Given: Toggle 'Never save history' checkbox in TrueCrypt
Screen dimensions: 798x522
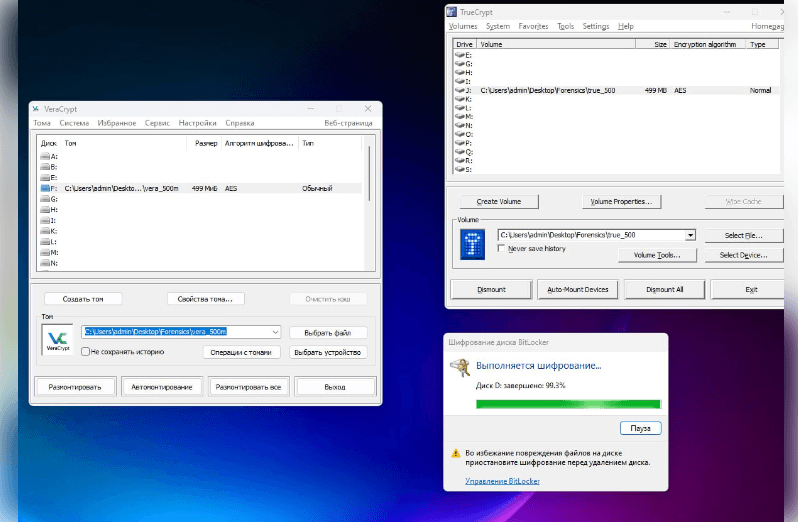Looking at the screenshot, I should (501, 248).
